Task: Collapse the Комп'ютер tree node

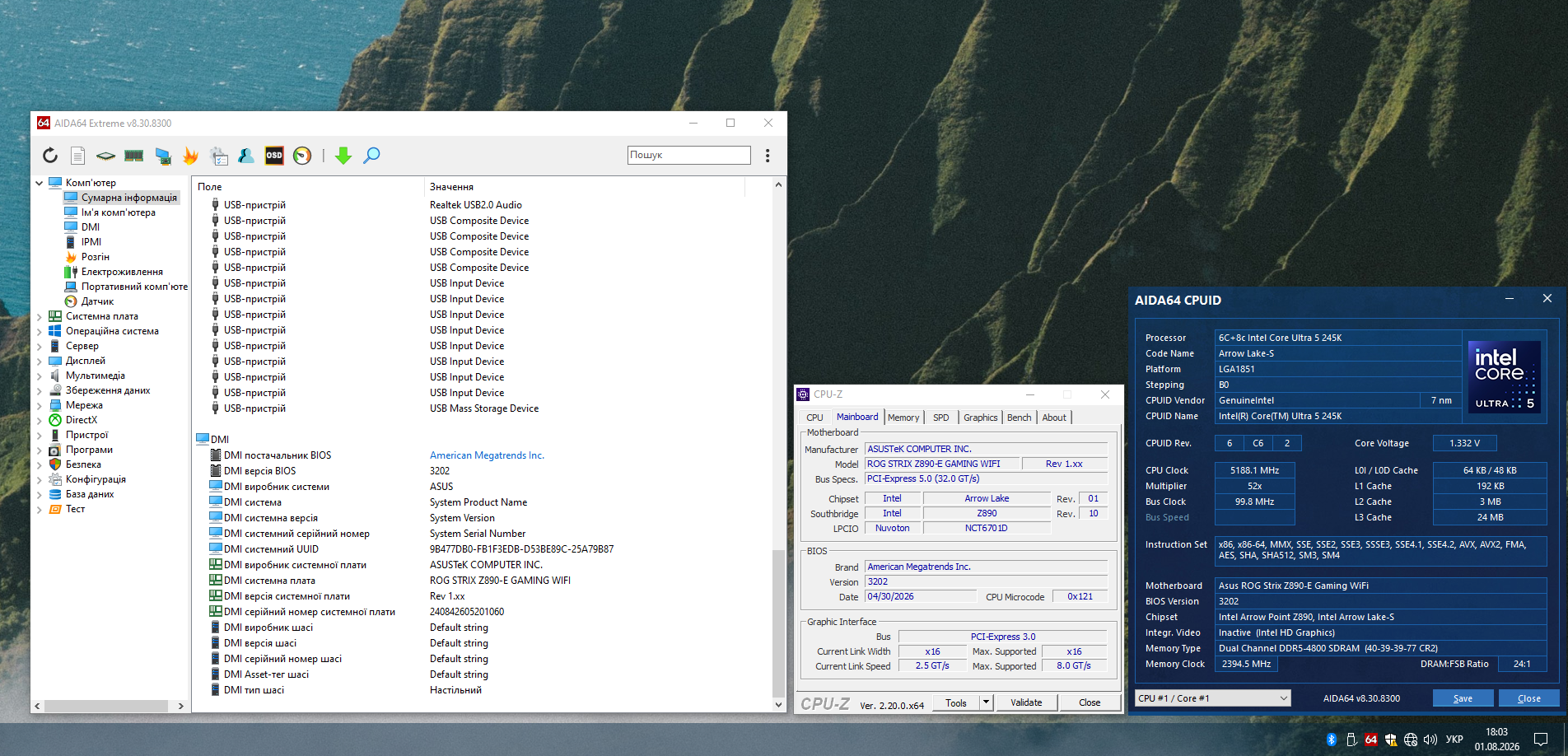Action: click(x=39, y=183)
